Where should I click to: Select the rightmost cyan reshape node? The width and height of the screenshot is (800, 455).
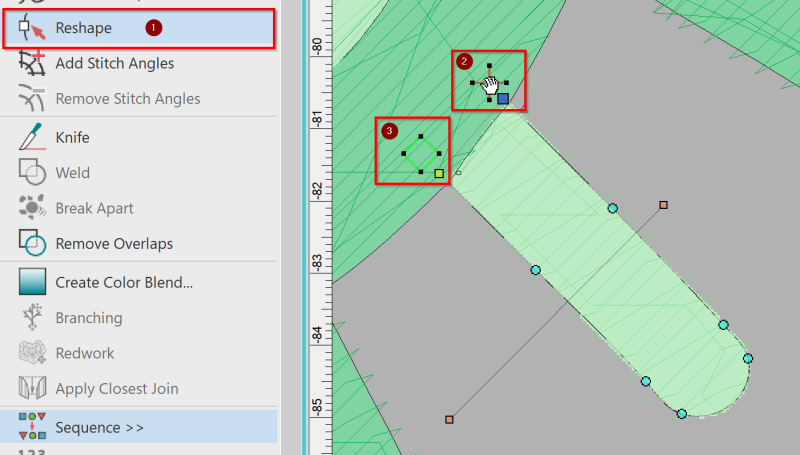748,359
